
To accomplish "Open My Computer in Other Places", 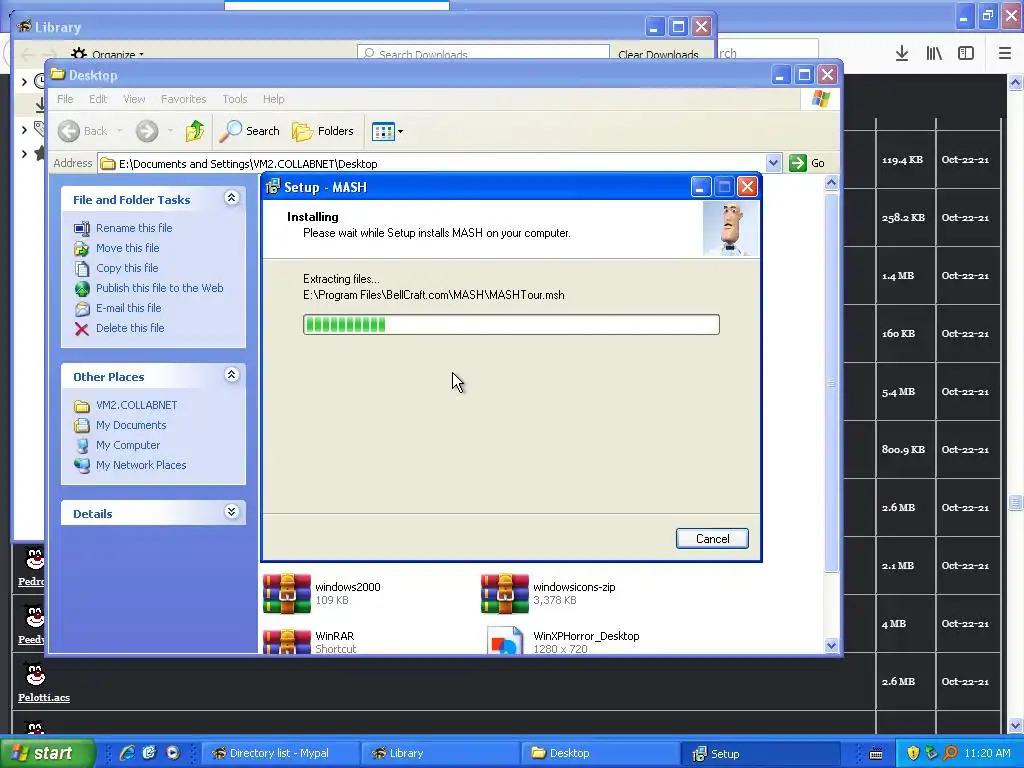I will click(x=127, y=445).
